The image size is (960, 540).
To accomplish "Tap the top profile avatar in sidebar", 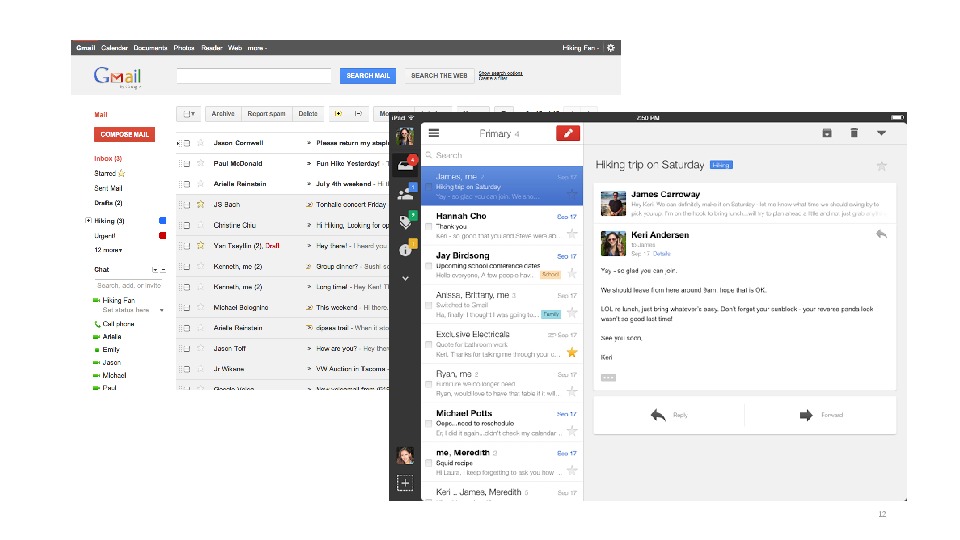I will (x=405, y=137).
